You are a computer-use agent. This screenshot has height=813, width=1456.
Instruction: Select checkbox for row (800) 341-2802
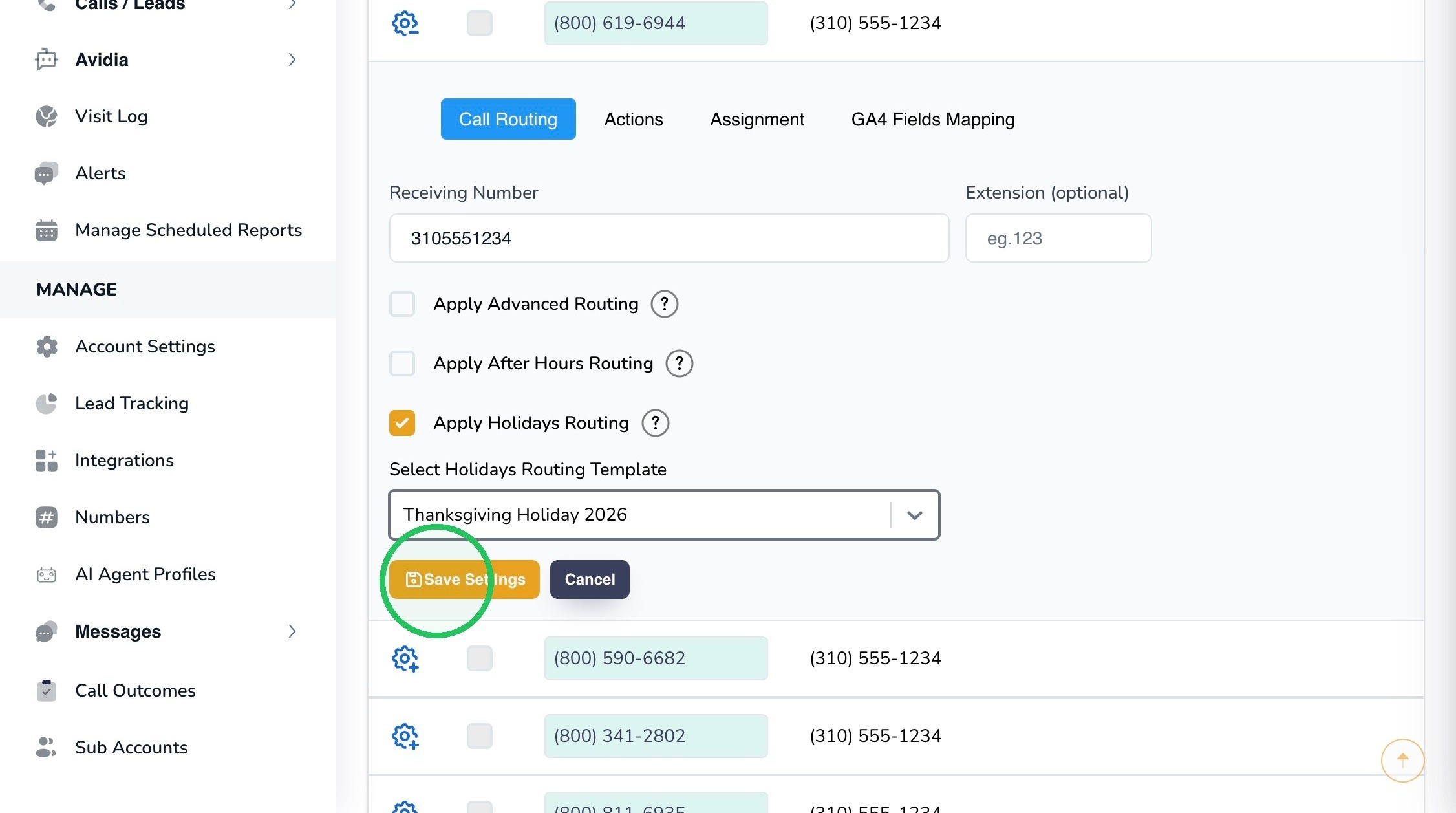[480, 736]
